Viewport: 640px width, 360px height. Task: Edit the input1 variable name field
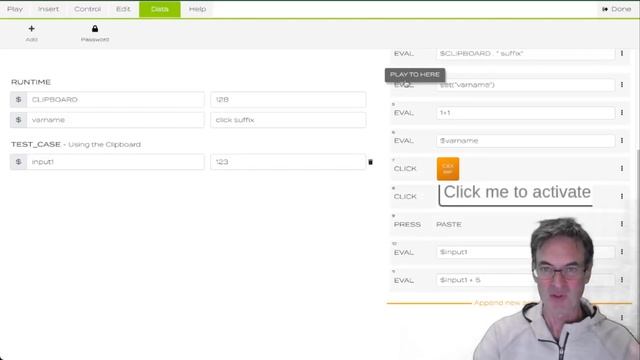tap(116, 162)
